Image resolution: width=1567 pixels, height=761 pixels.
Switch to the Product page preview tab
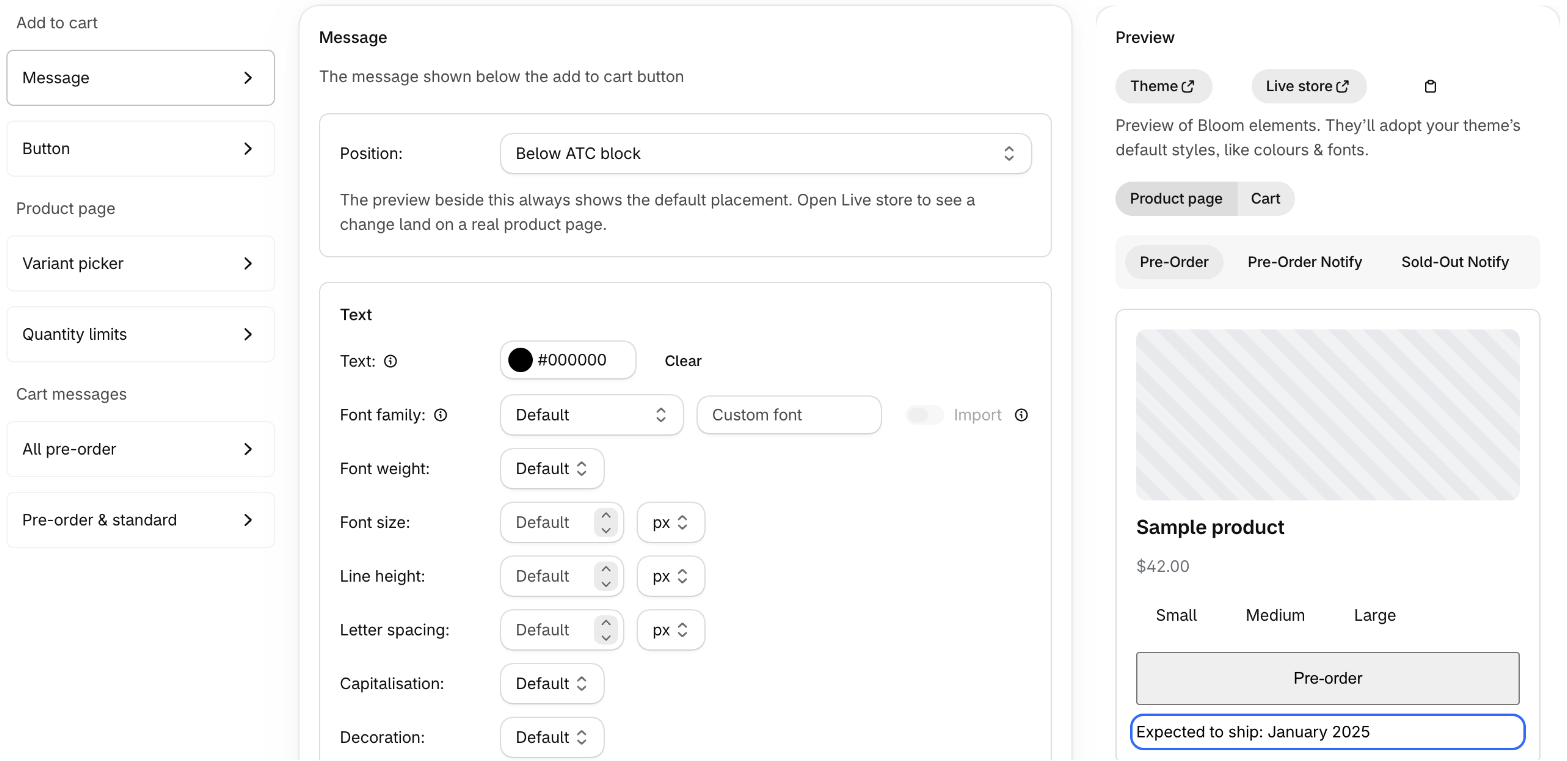(x=1176, y=199)
